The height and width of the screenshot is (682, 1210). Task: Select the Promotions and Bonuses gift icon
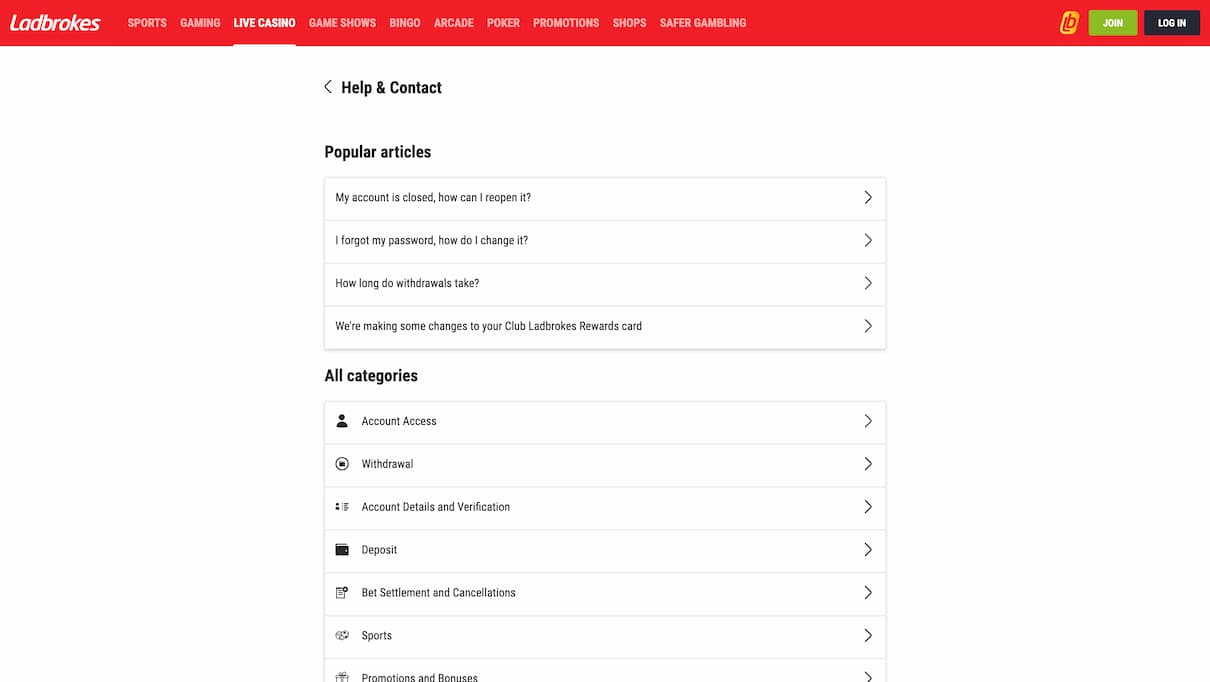point(342,675)
